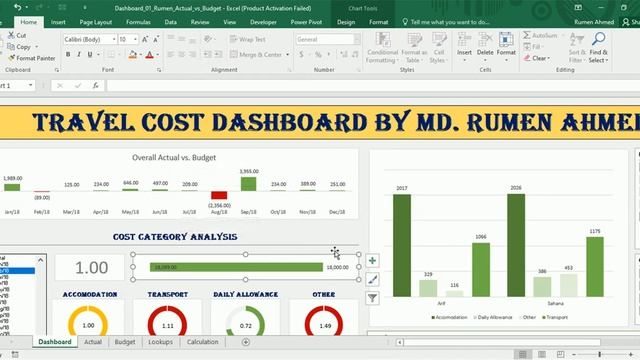
Task: Add a new sheet with plus button
Action: pos(246,342)
